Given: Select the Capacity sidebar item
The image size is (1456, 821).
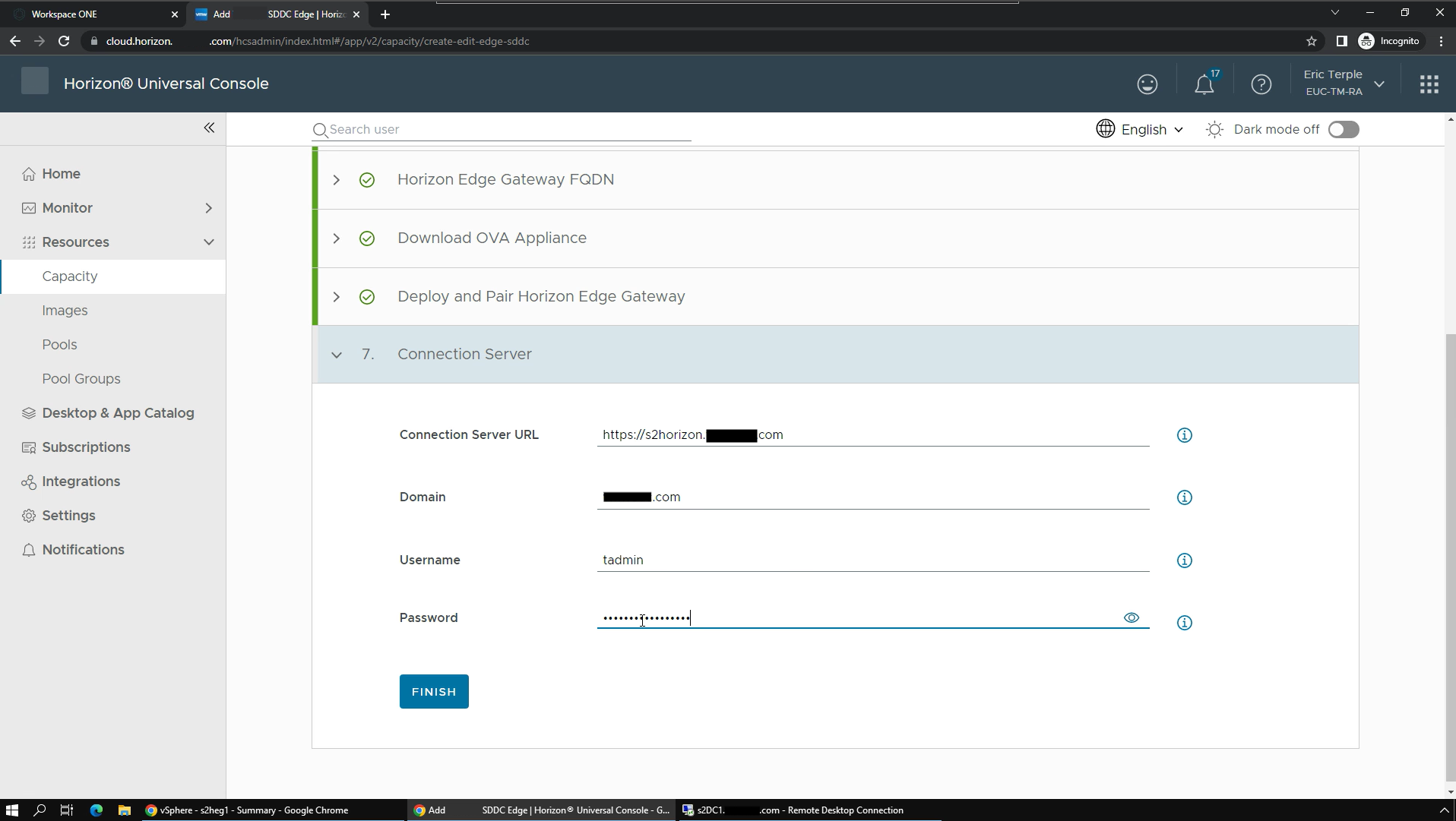Looking at the screenshot, I should (69, 276).
